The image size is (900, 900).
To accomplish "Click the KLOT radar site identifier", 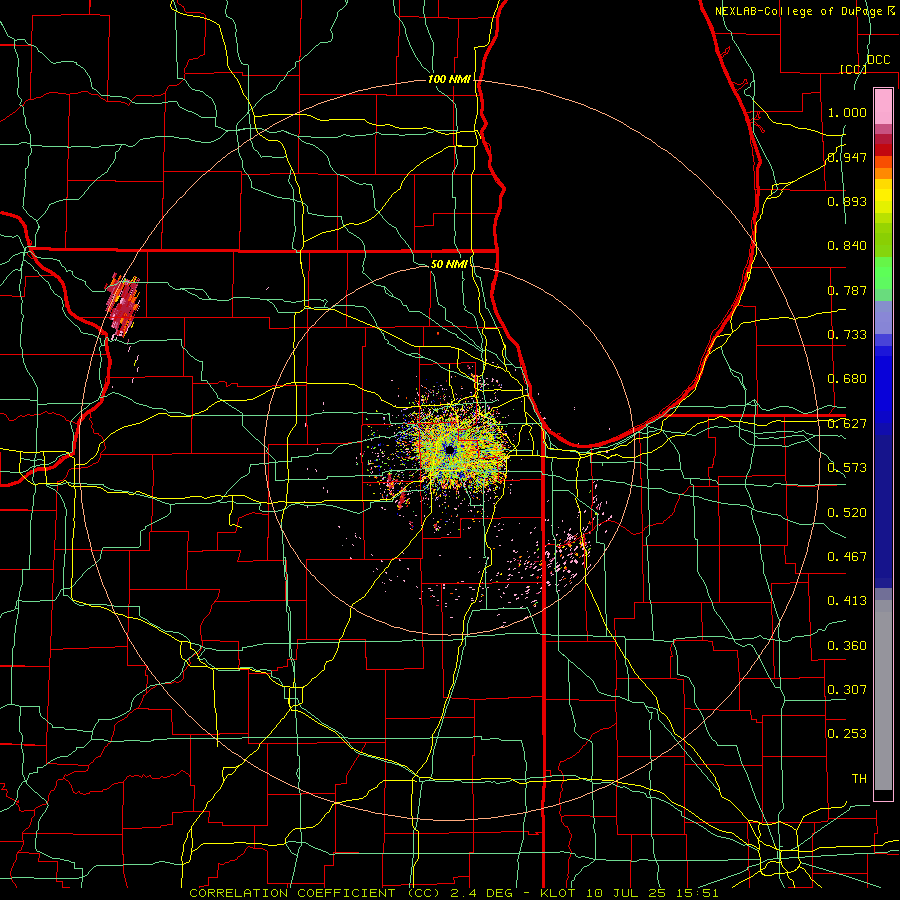I will click(x=557, y=893).
